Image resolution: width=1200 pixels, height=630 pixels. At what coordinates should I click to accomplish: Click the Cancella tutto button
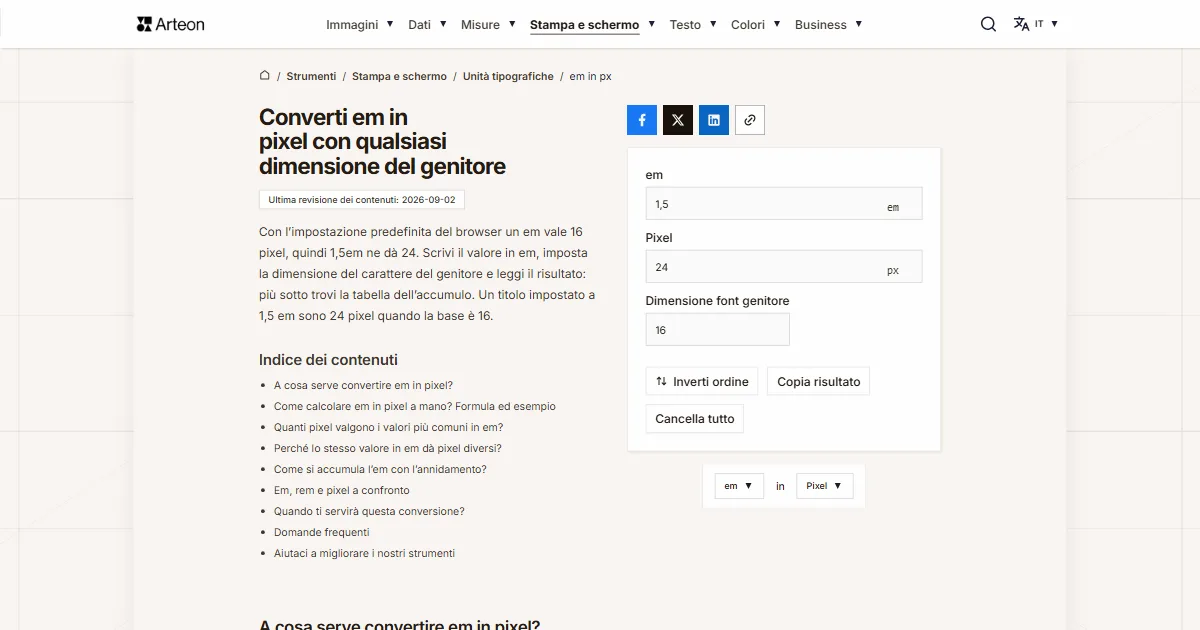tap(695, 419)
